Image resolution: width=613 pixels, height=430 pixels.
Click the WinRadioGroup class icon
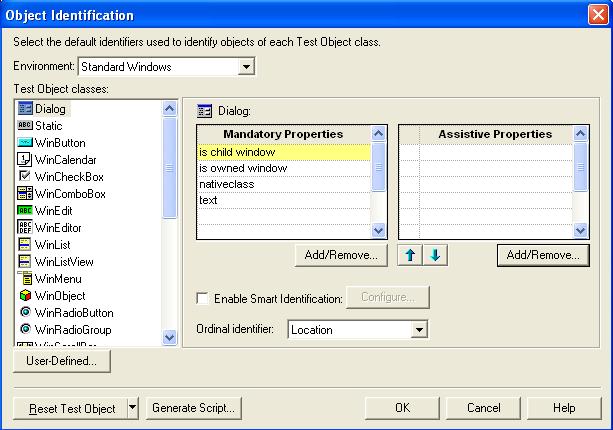[x=25, y=329]
